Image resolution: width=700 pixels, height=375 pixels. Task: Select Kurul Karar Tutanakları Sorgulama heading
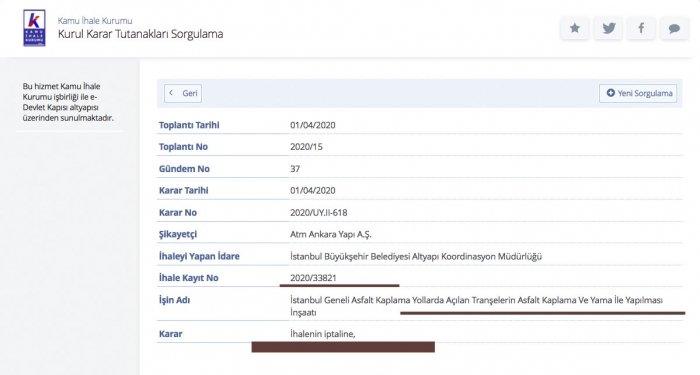click(x=140, y=34)
